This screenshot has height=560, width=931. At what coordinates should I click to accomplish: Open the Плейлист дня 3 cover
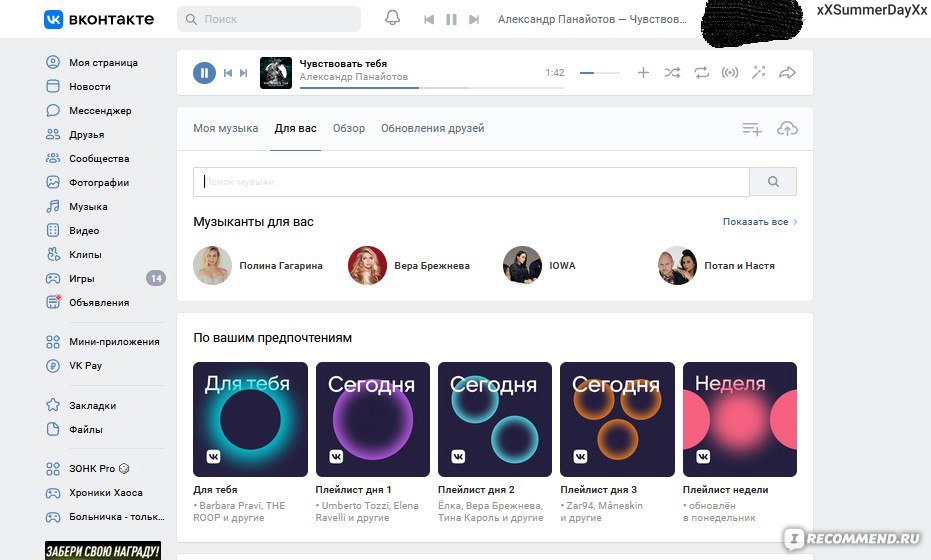[618, 419]
